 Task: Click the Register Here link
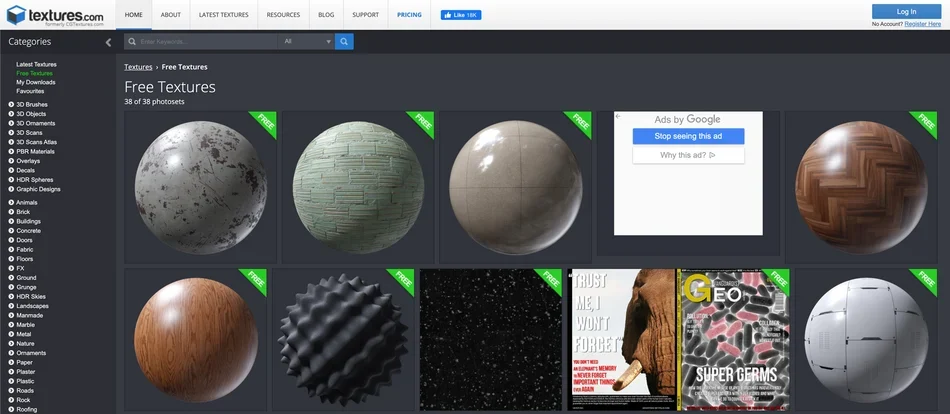(x=923, y=24)
